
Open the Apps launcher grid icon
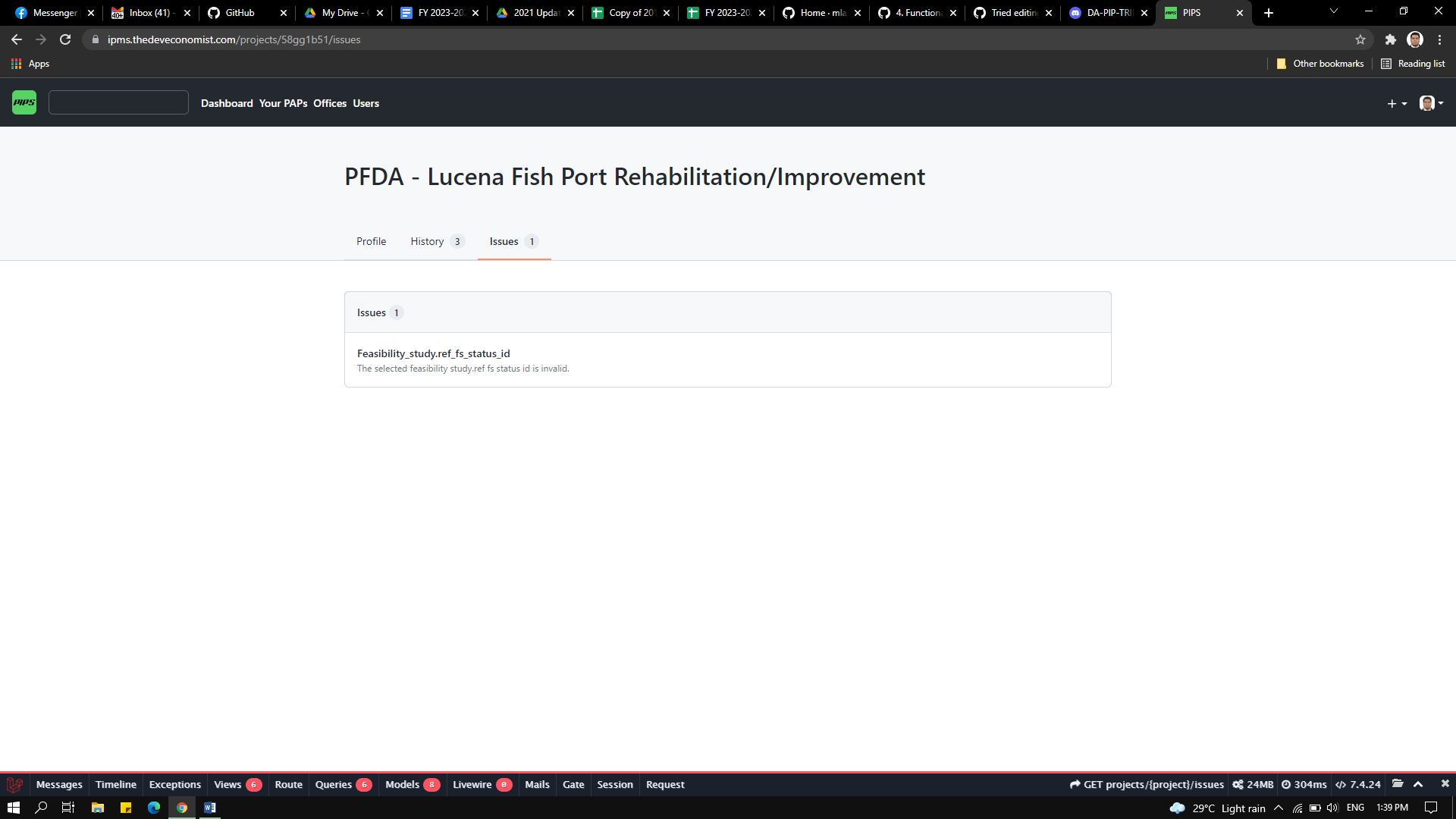point(15,64)
